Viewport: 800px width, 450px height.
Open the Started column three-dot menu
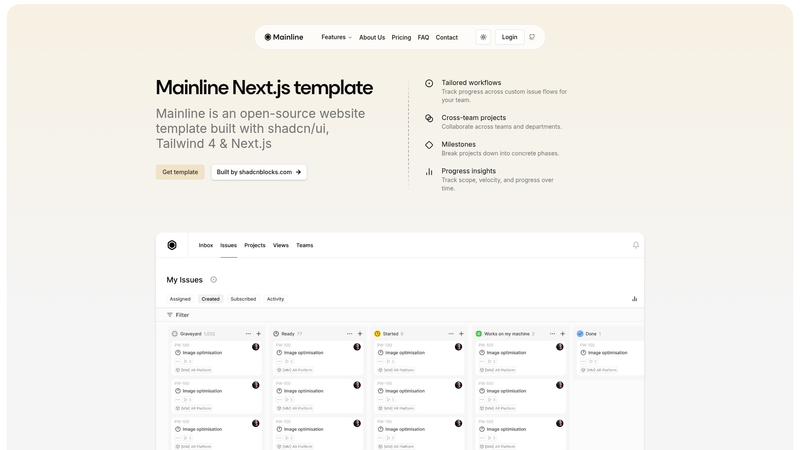(x=451, y=334)
